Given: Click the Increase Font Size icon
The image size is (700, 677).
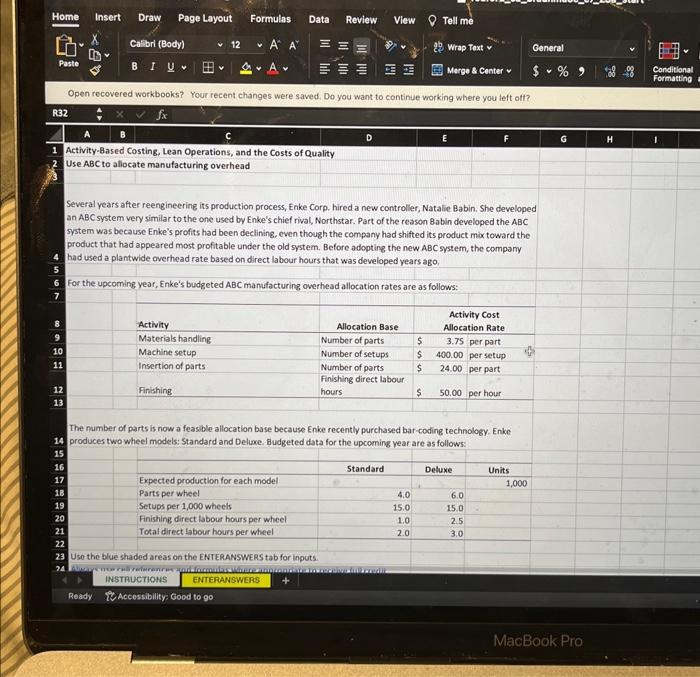Looking at the screenshot, I should [275, 45].
